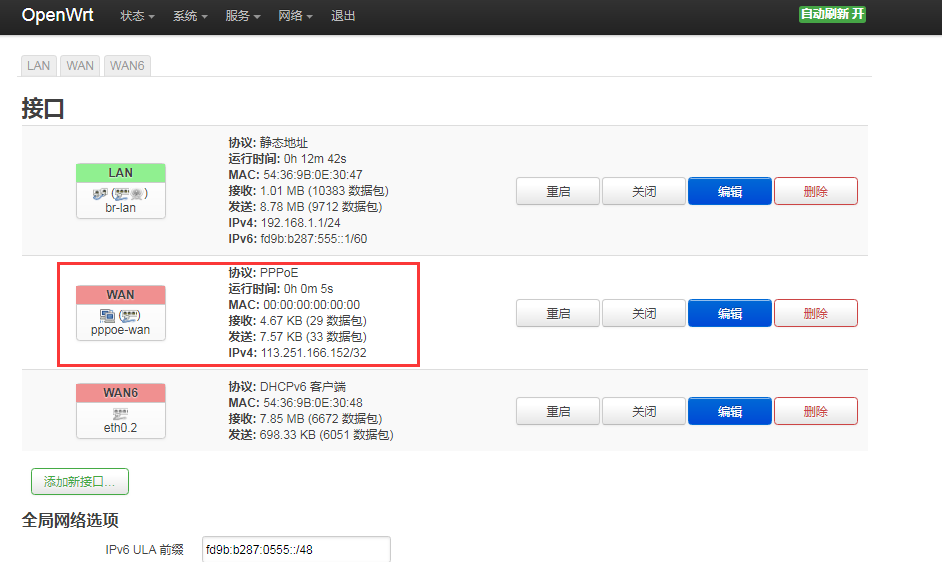The image size is (942, 562).
Task: Delete the WAN interface with 删除
Action: point(815,313)
